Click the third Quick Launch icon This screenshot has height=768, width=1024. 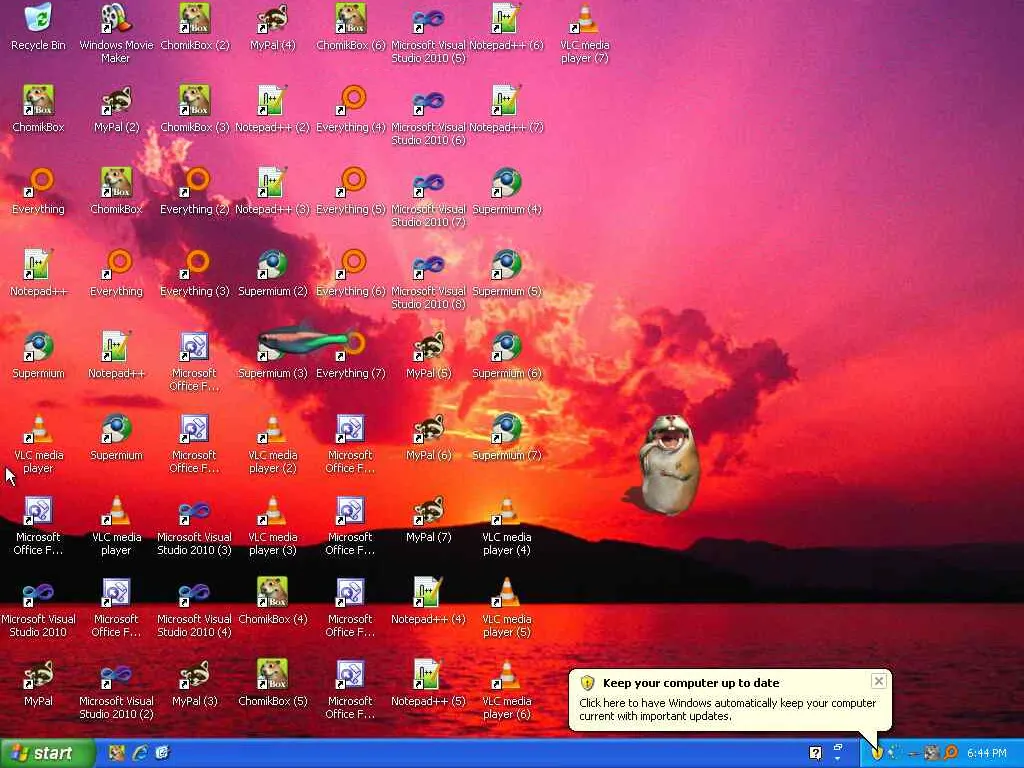point(163,753)
